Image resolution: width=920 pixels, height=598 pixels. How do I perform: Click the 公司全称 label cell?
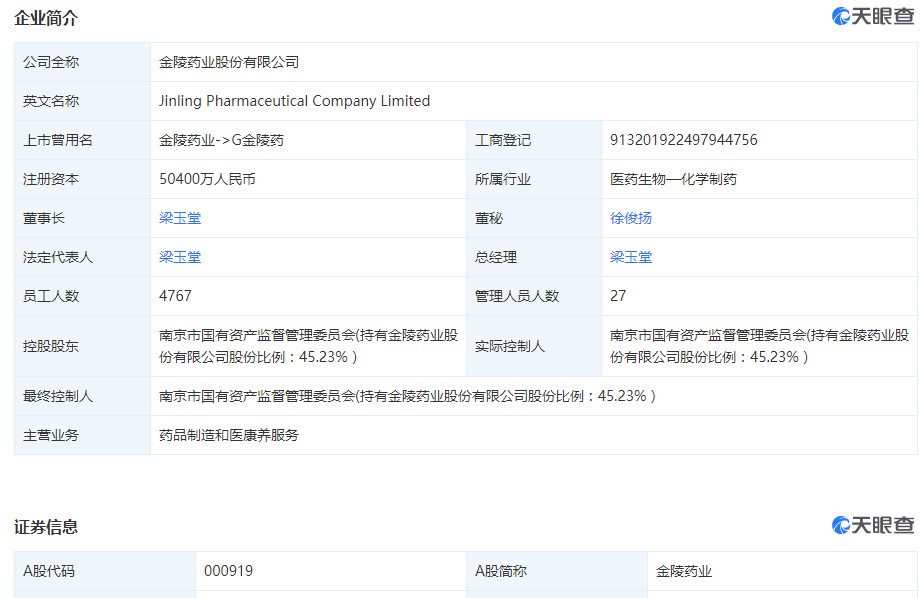tap(82, 62)
